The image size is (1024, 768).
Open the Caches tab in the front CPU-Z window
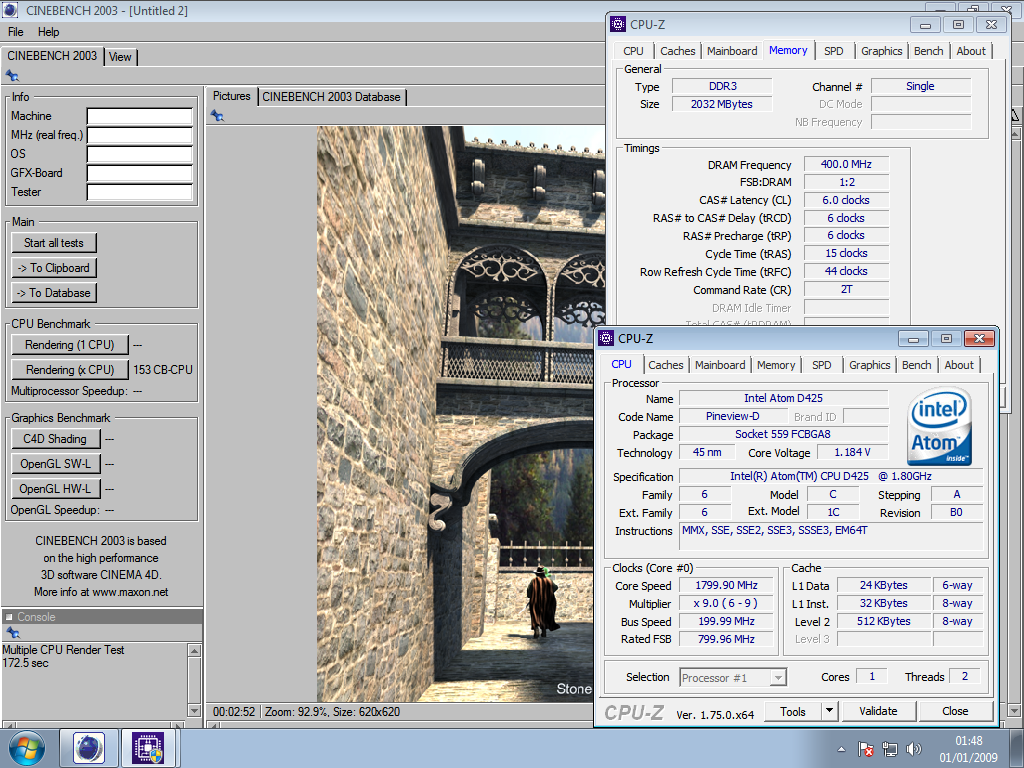pos(665,365)
